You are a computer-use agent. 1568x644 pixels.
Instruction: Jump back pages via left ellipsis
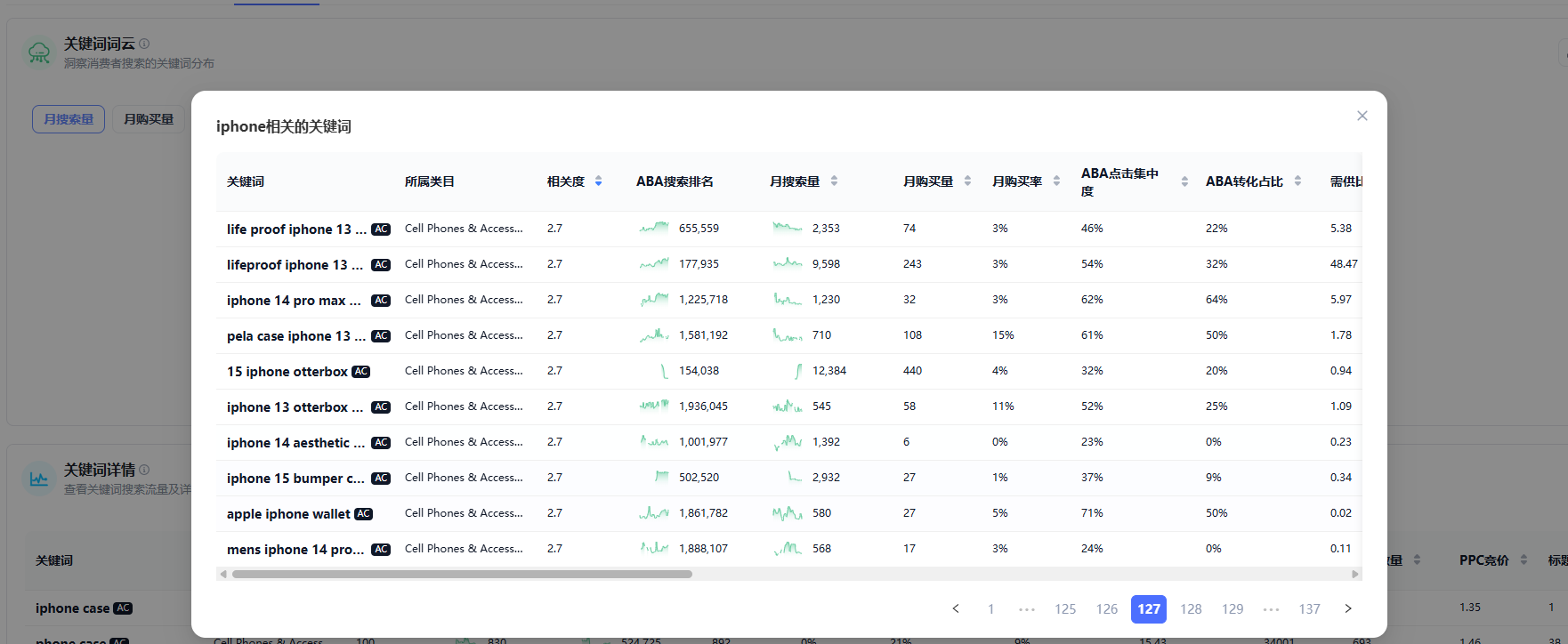pos(1027,609)
